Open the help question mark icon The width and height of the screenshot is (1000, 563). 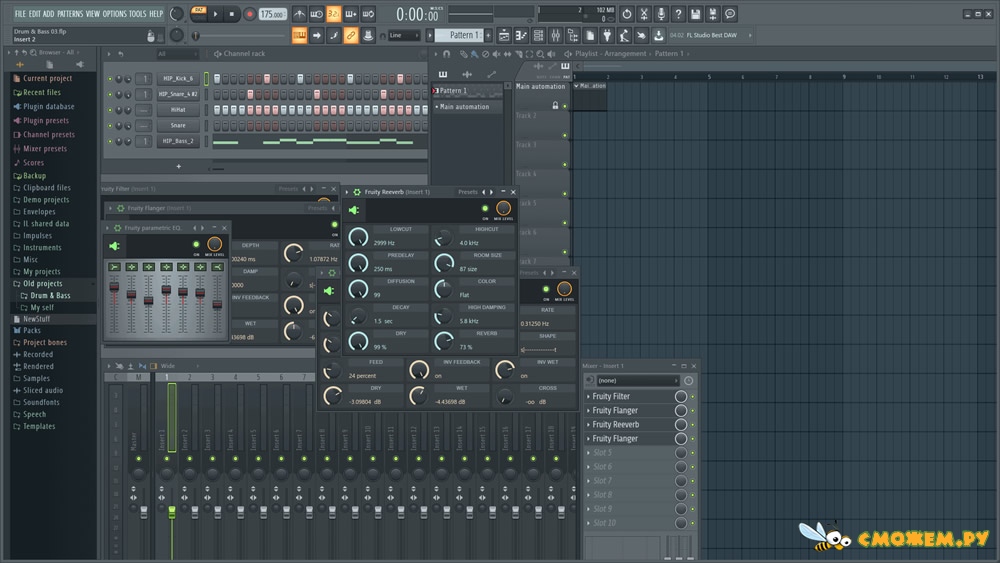click(679, 13)
